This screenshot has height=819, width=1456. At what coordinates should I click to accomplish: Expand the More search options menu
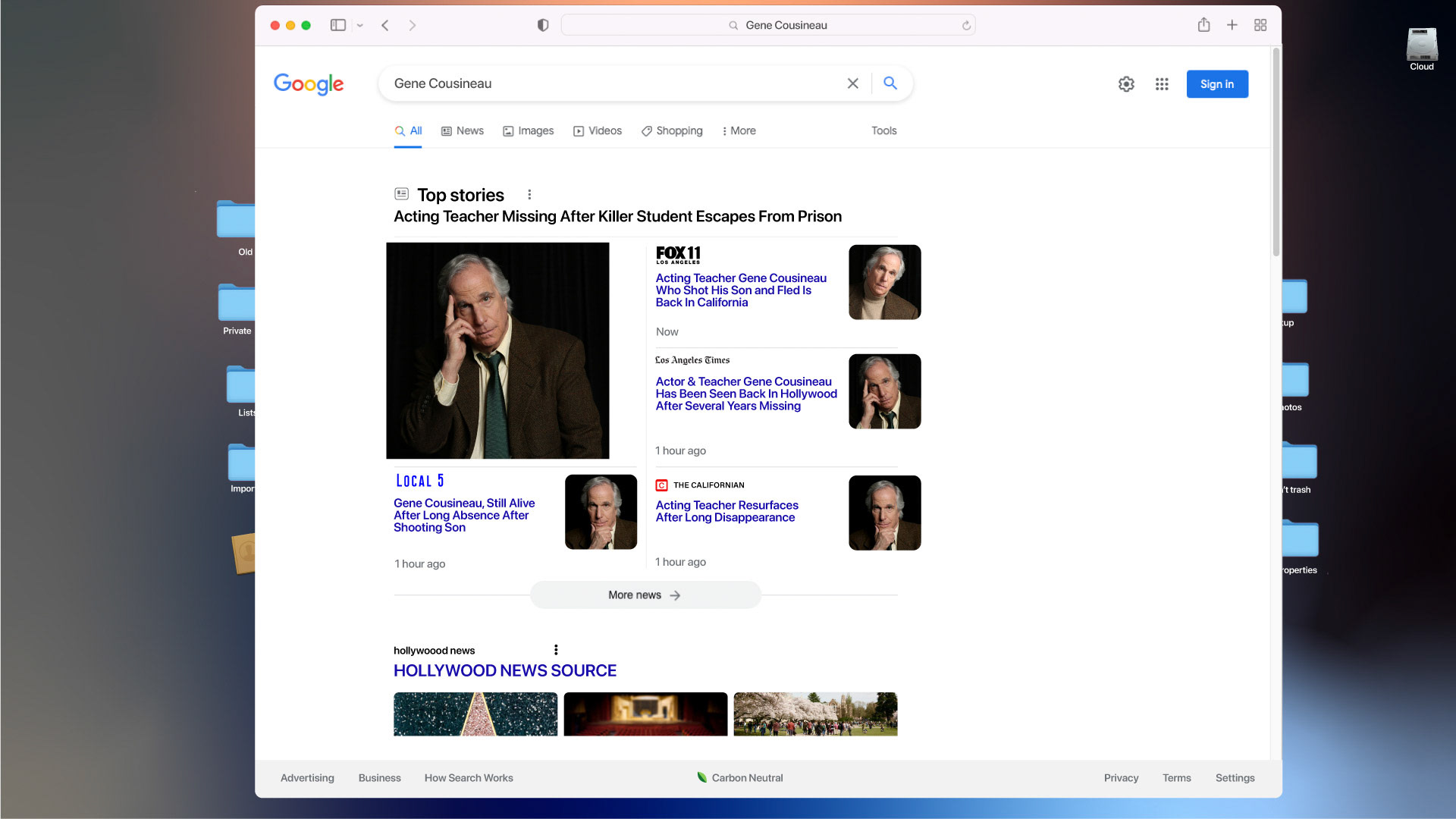[739, 131]
